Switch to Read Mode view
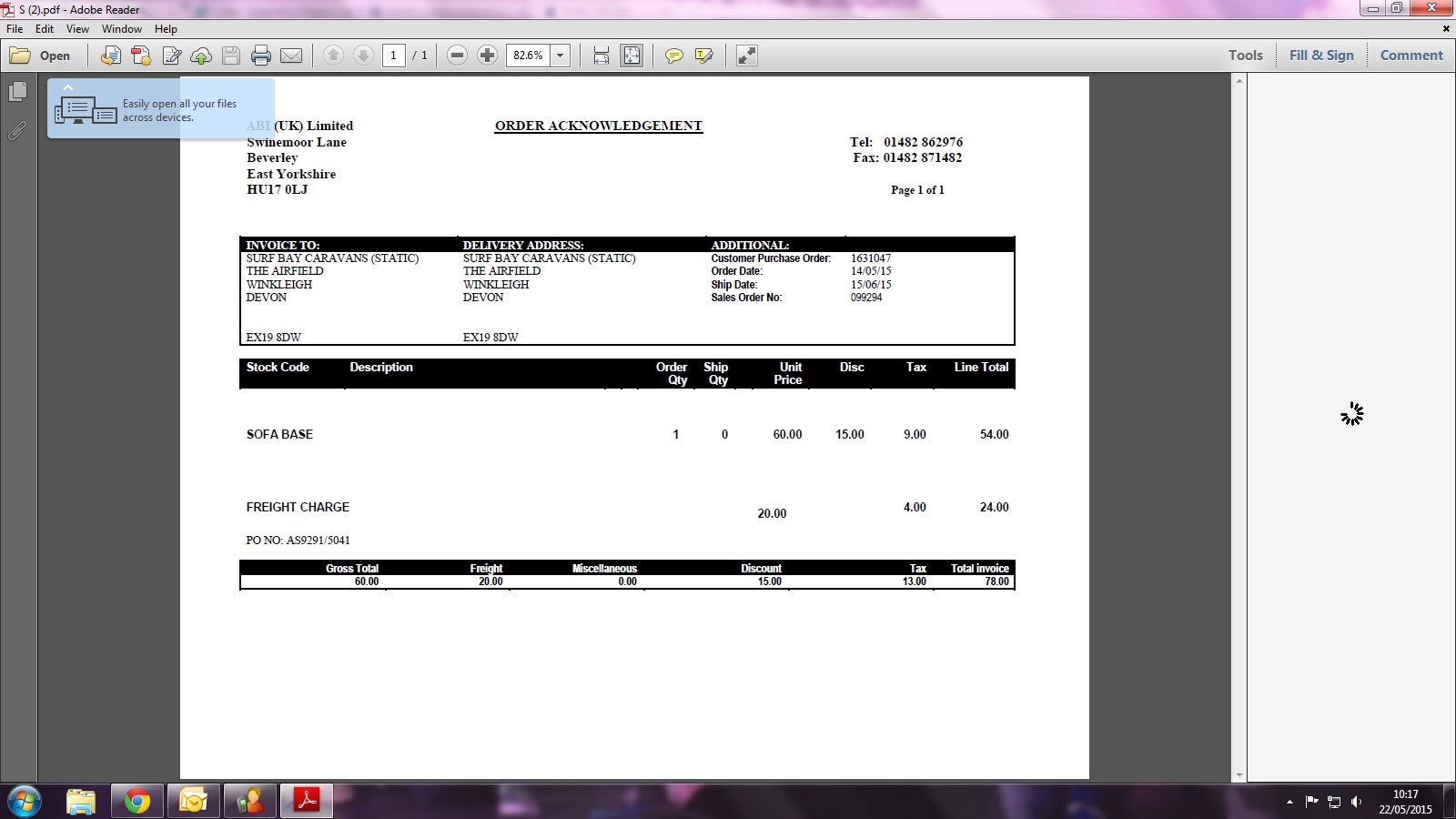Viewport: 1456px width, 819px height. tap(746, 56)
